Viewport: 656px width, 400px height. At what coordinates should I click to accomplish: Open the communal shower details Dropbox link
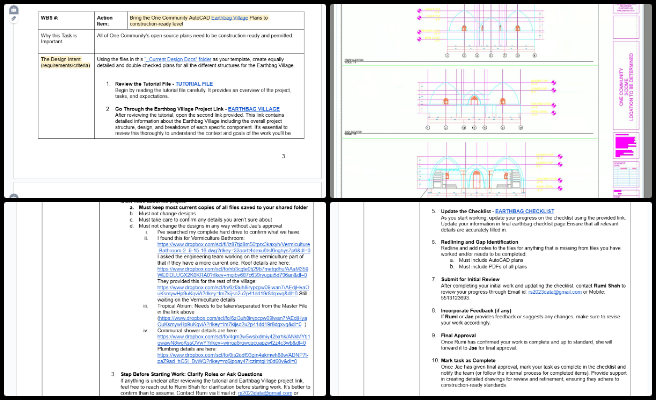point(233,340)
